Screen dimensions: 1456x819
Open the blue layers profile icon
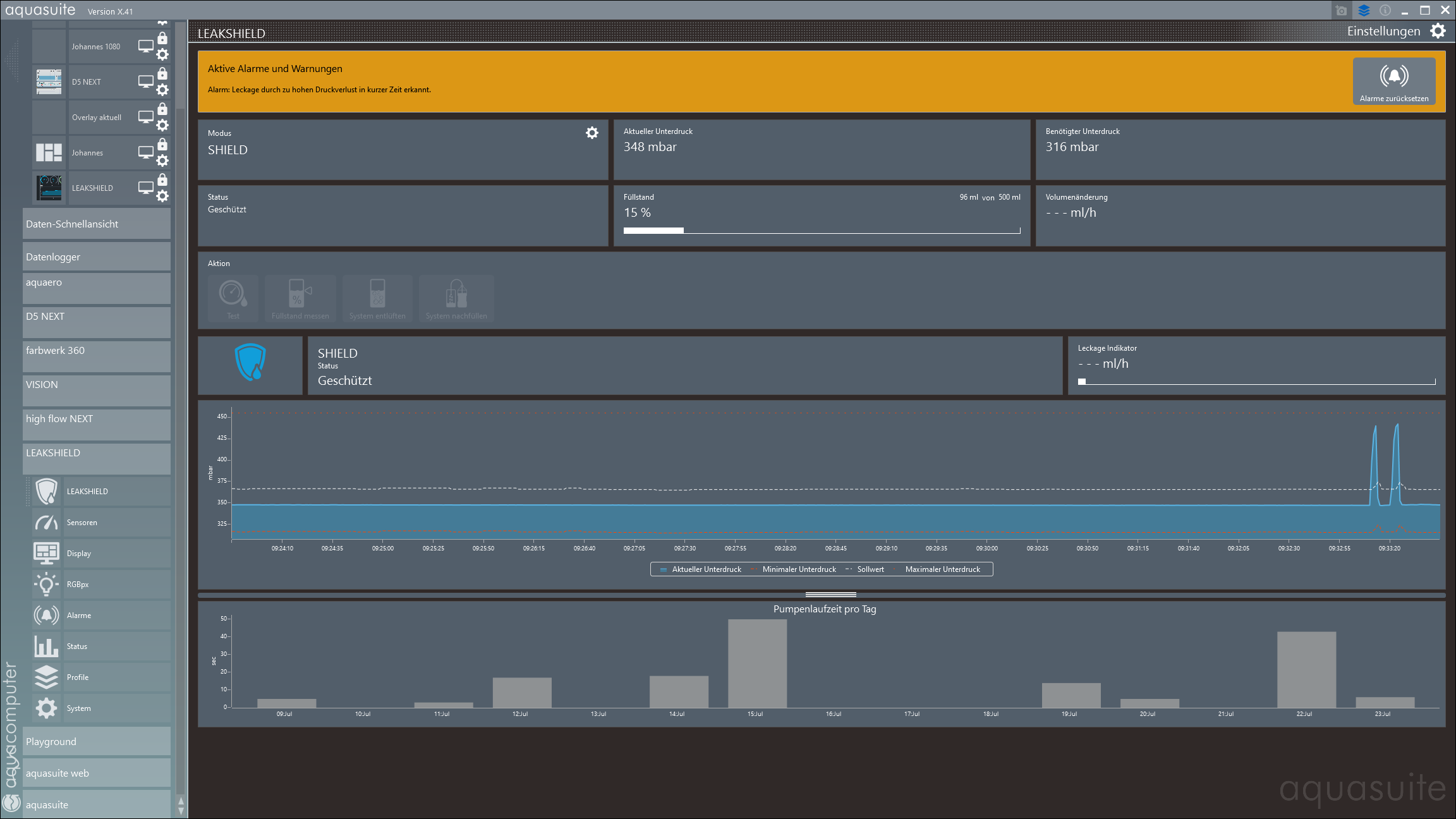tap(1364, 10)
